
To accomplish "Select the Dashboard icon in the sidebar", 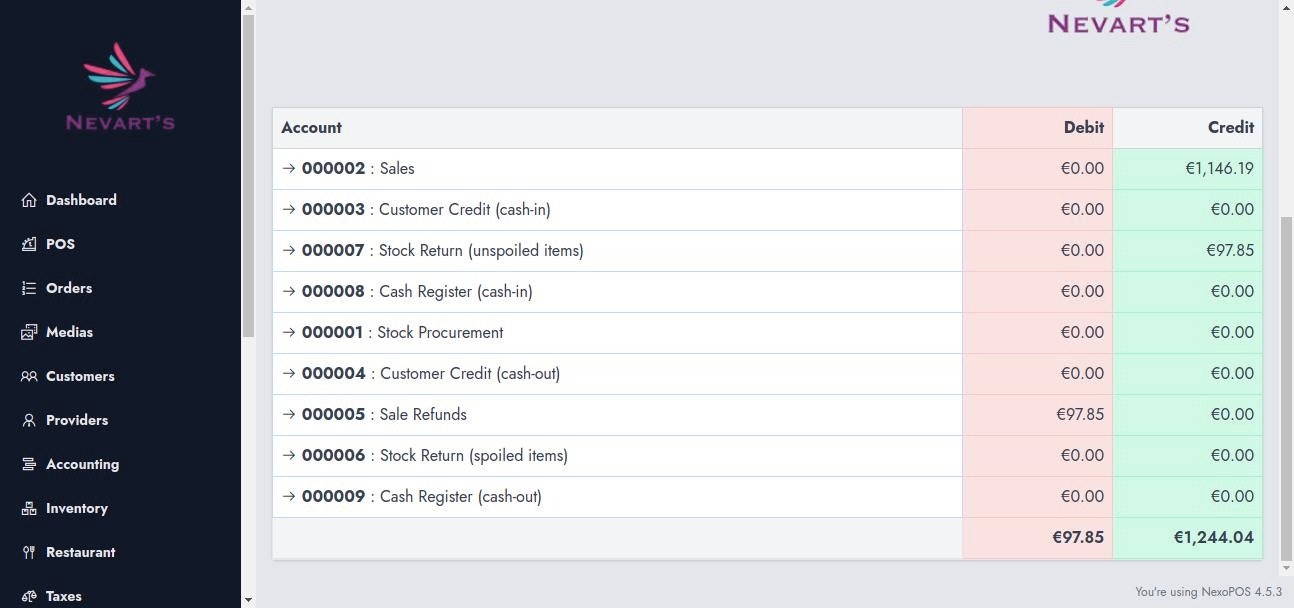I will (29, 200).
